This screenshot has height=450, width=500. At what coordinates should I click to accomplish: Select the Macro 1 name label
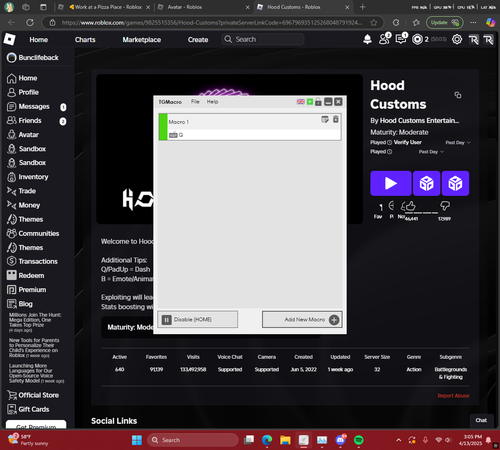pos(179,122)
